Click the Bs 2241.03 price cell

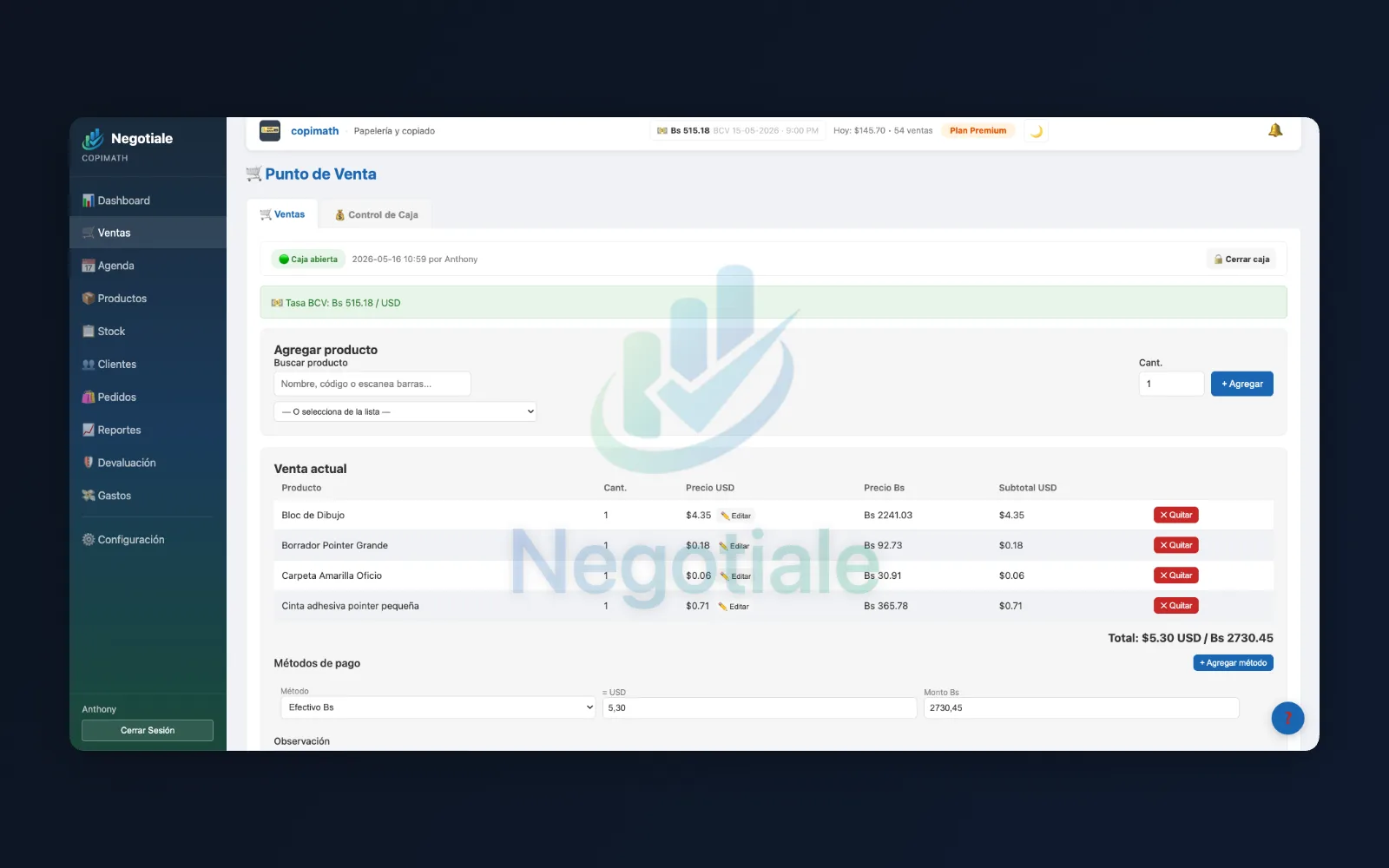click(x=888, y=516)
